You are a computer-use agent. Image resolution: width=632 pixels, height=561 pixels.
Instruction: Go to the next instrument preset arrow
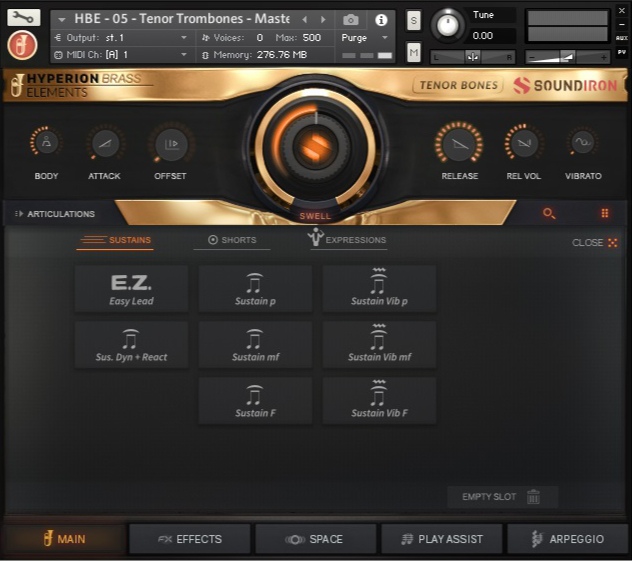click(323, 19)
